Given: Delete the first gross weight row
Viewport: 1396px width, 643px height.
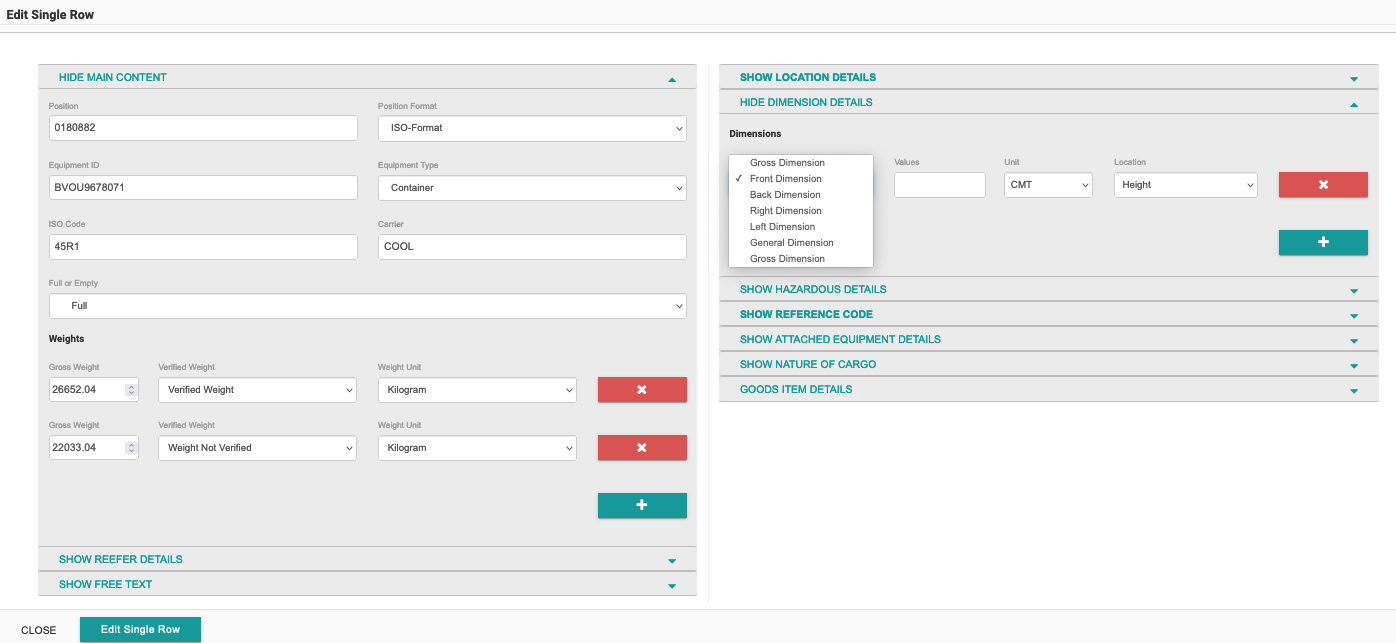Looking at the screenshot, I should (x=642, y=390).
